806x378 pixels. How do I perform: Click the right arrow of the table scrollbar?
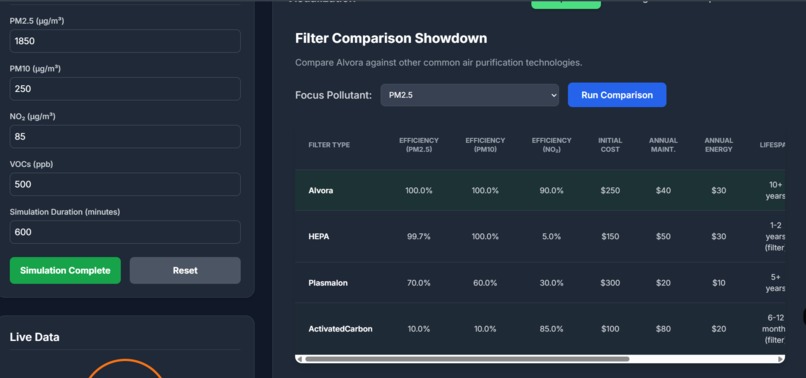(781, 359)
